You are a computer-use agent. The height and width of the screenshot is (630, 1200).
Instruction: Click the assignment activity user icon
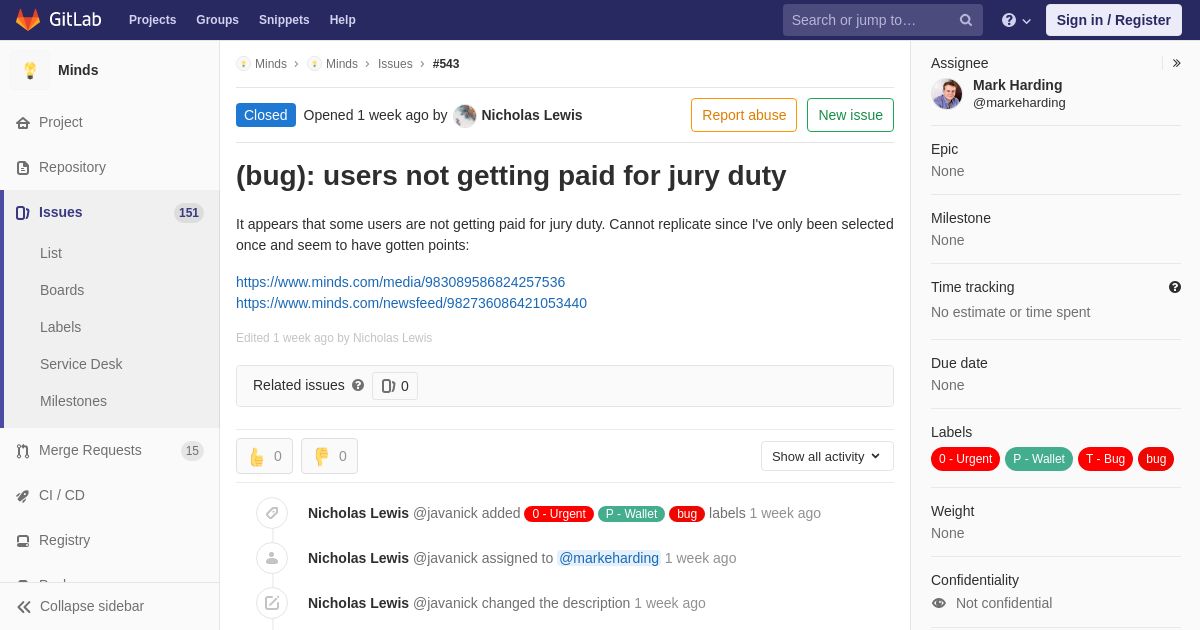point(272,558)
